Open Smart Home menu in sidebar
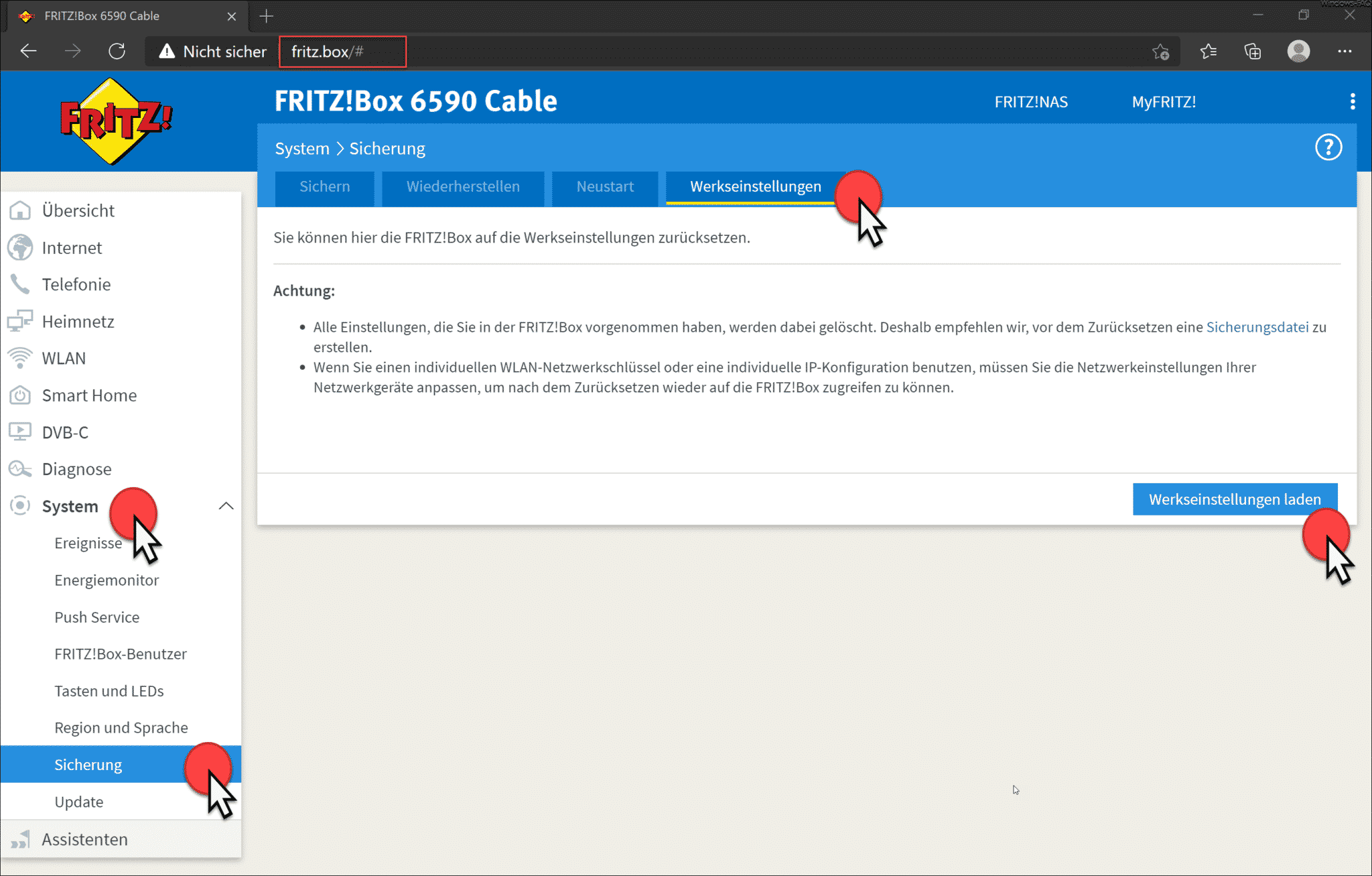1372x876 pixels. 89,395
